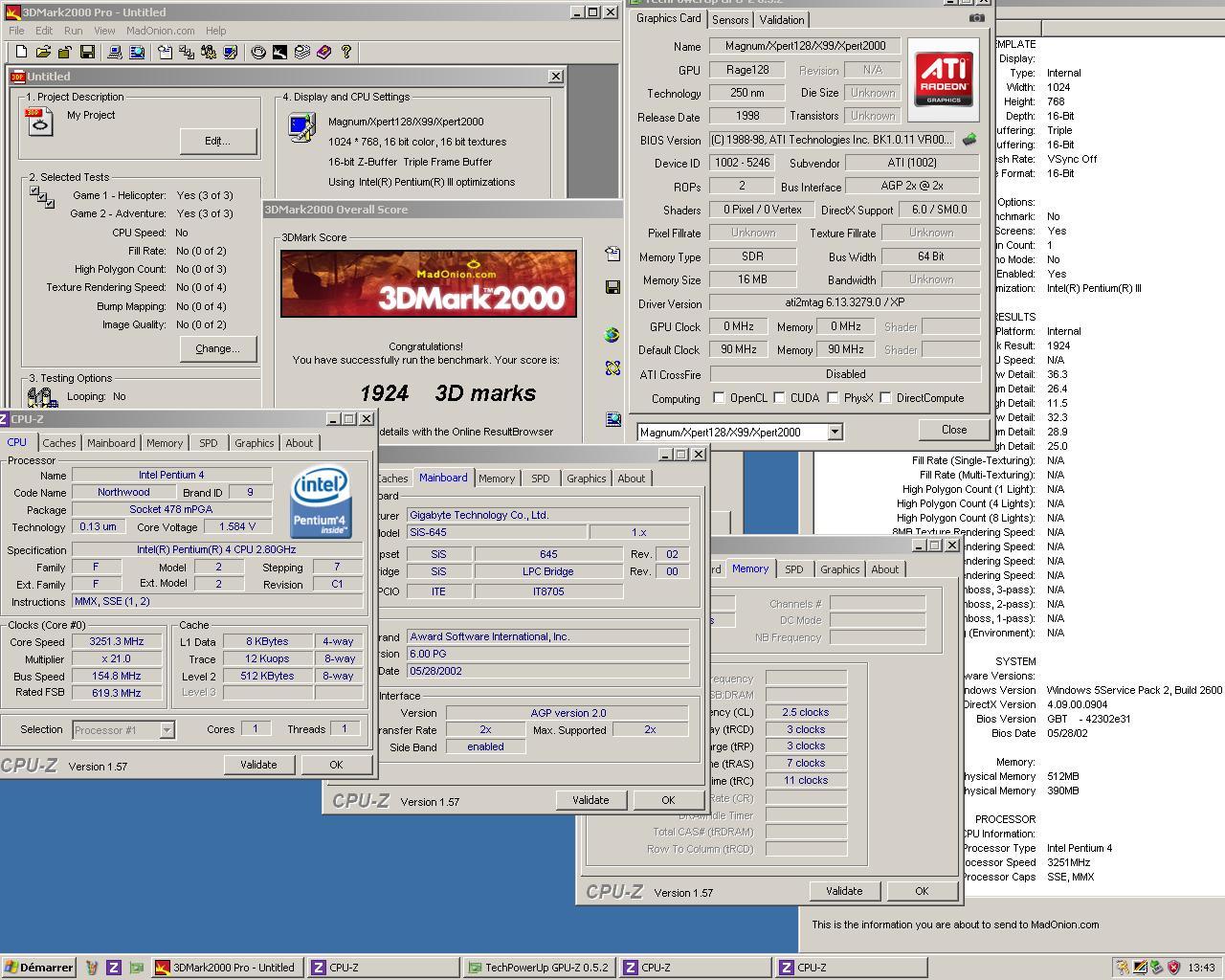
Task: Click the display settings monitor toolbar icon
Action: point(231,52)
